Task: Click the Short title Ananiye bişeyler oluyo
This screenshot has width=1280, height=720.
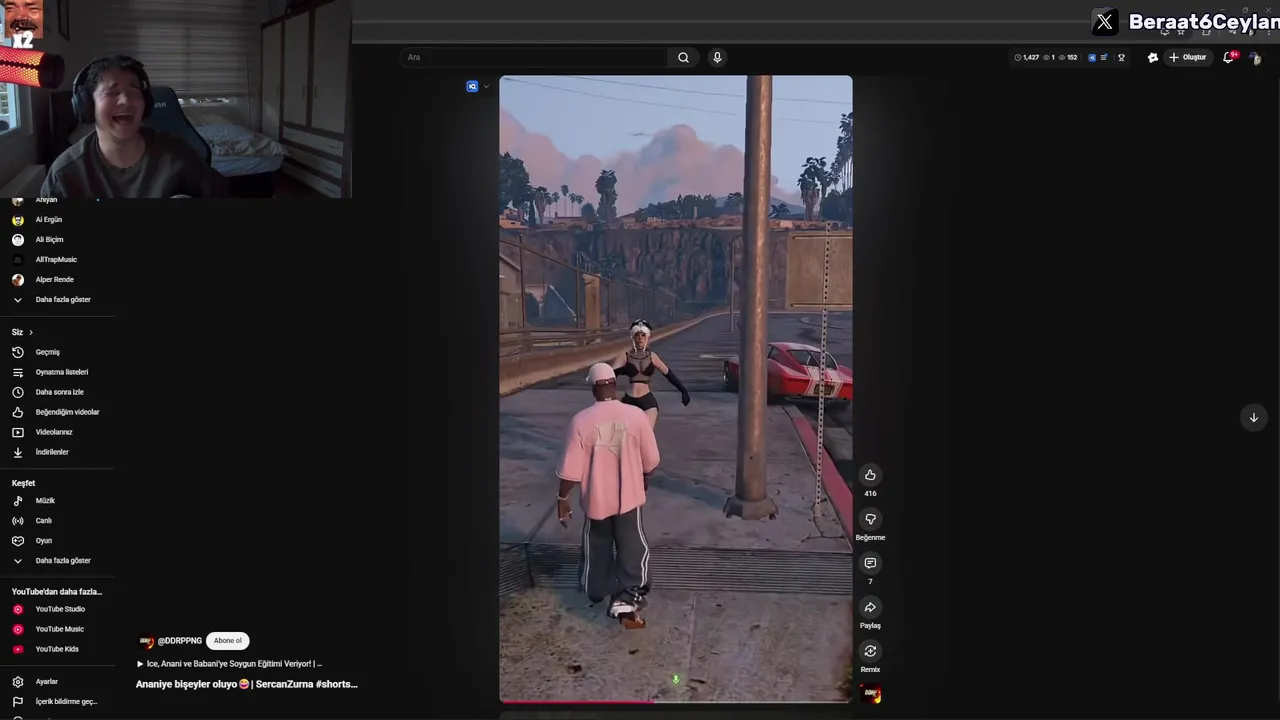Action: pos(246,684)
